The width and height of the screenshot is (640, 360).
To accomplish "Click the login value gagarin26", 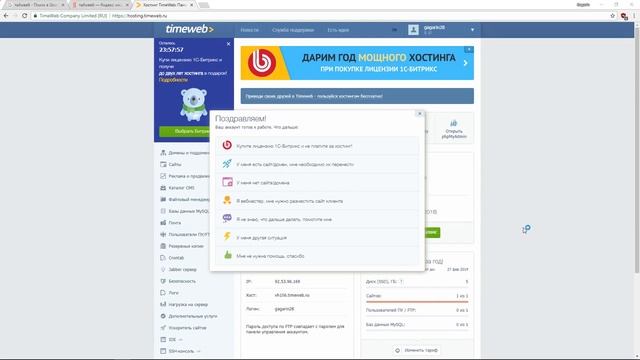I will [x=284, y=309].
